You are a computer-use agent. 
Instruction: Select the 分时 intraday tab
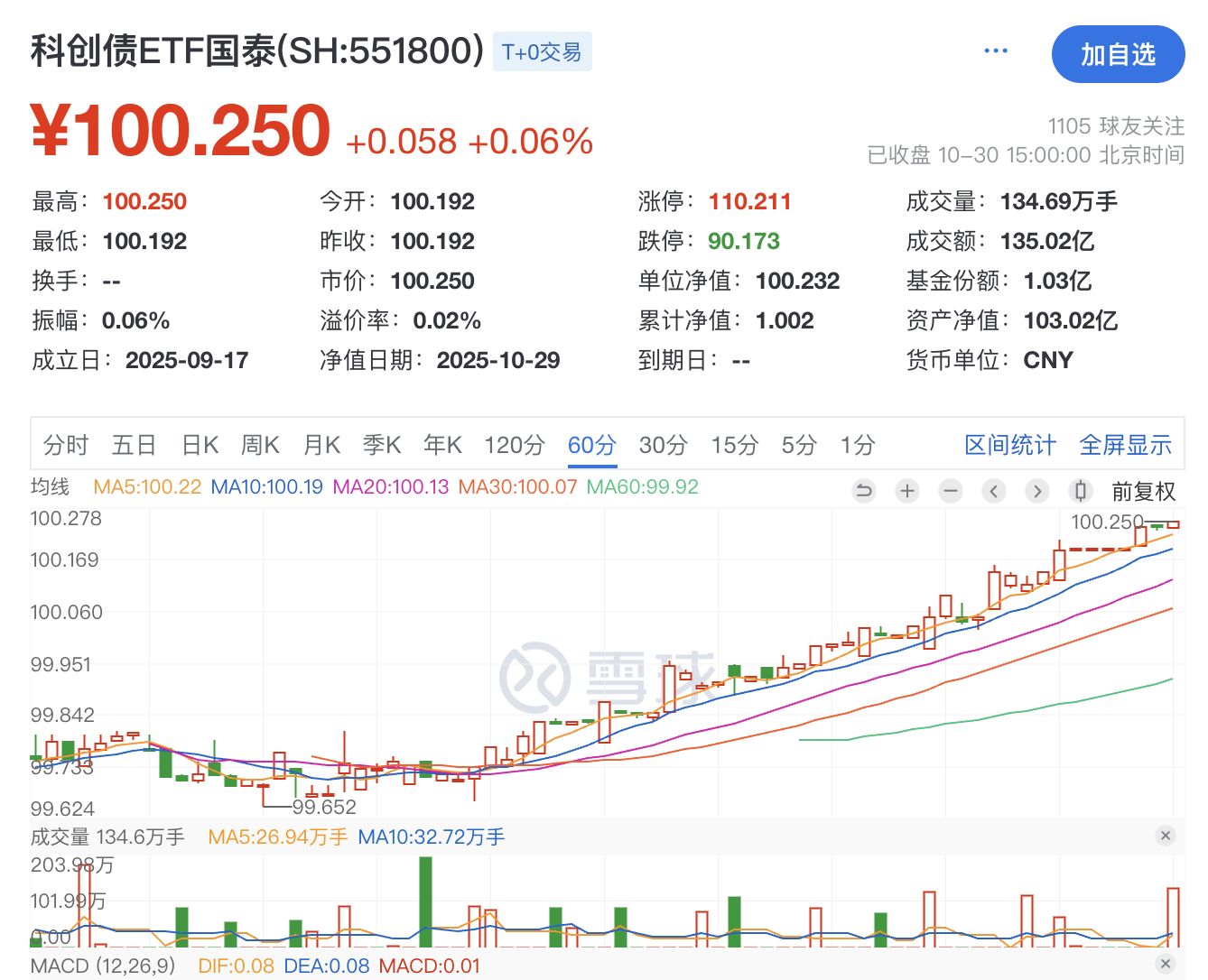point(66,445)
